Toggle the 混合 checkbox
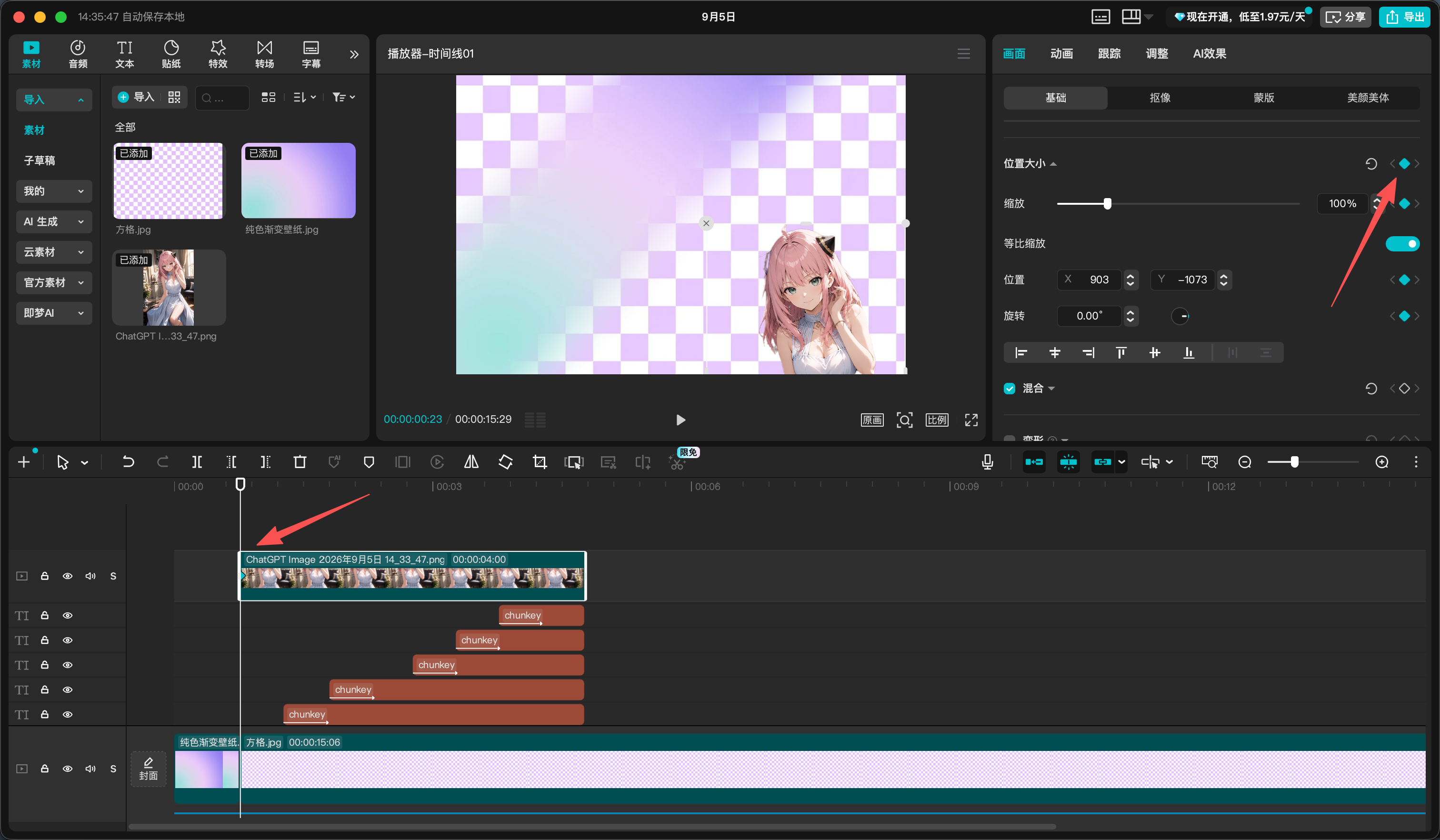 tap(1010, 389)
